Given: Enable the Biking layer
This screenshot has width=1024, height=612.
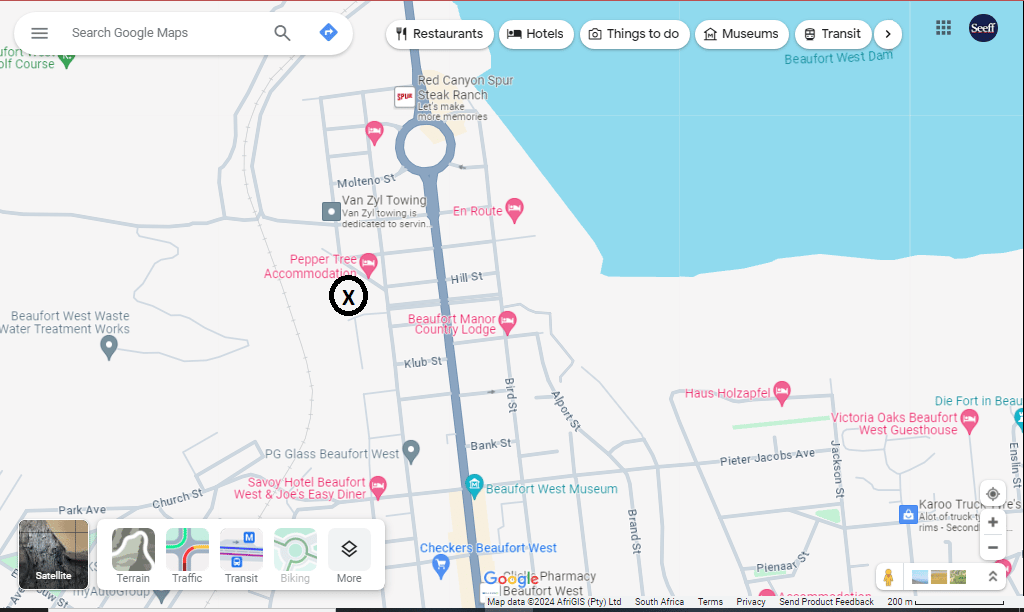Looking at the screenshot, I should (x=295, y=555).
